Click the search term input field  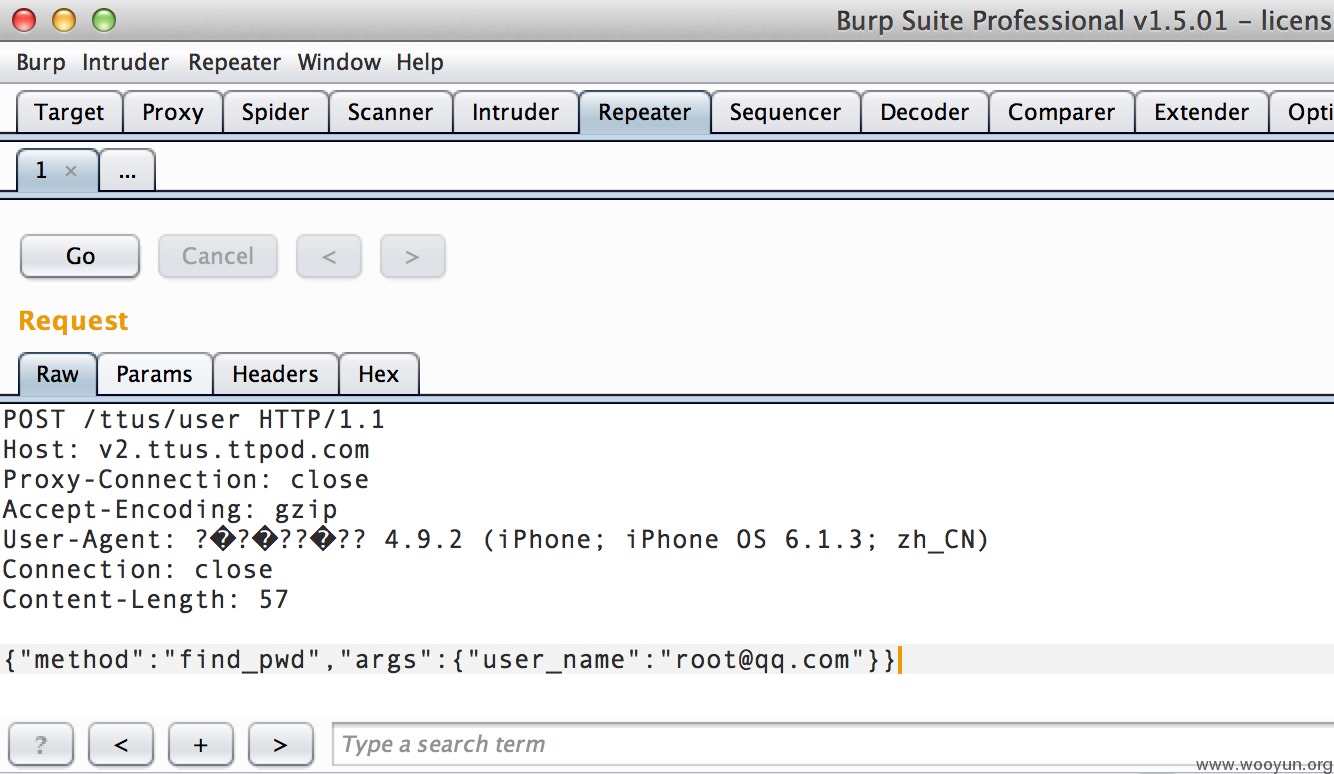click(x=832, y=744)
